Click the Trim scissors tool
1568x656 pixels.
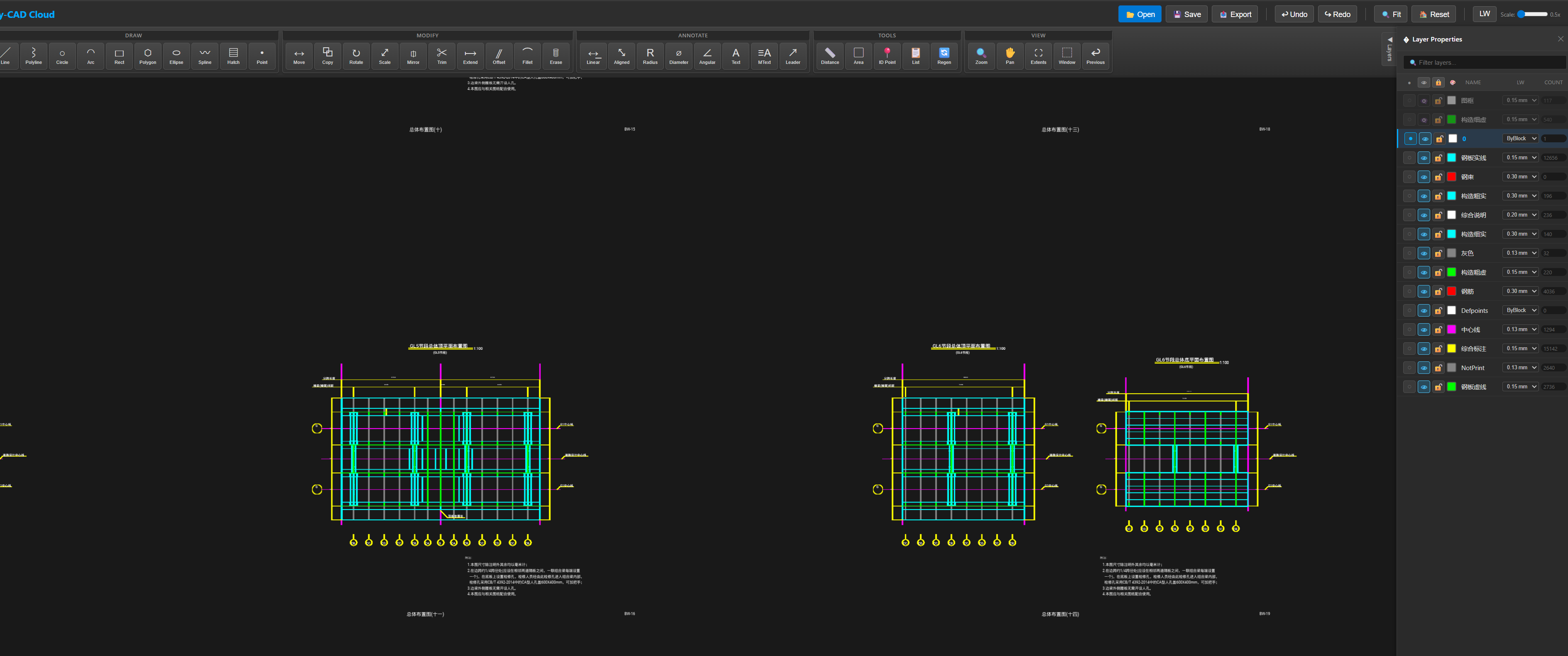pyautogui.click(x=441, y=55)
